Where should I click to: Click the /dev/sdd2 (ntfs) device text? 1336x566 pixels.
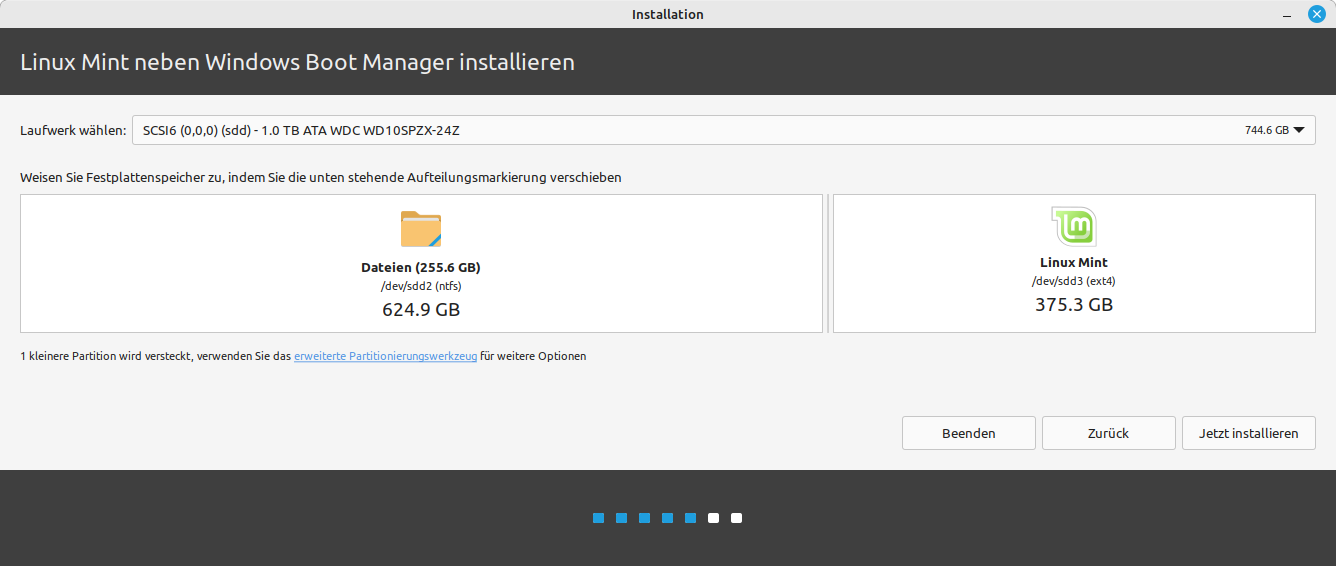pos(421,286)
